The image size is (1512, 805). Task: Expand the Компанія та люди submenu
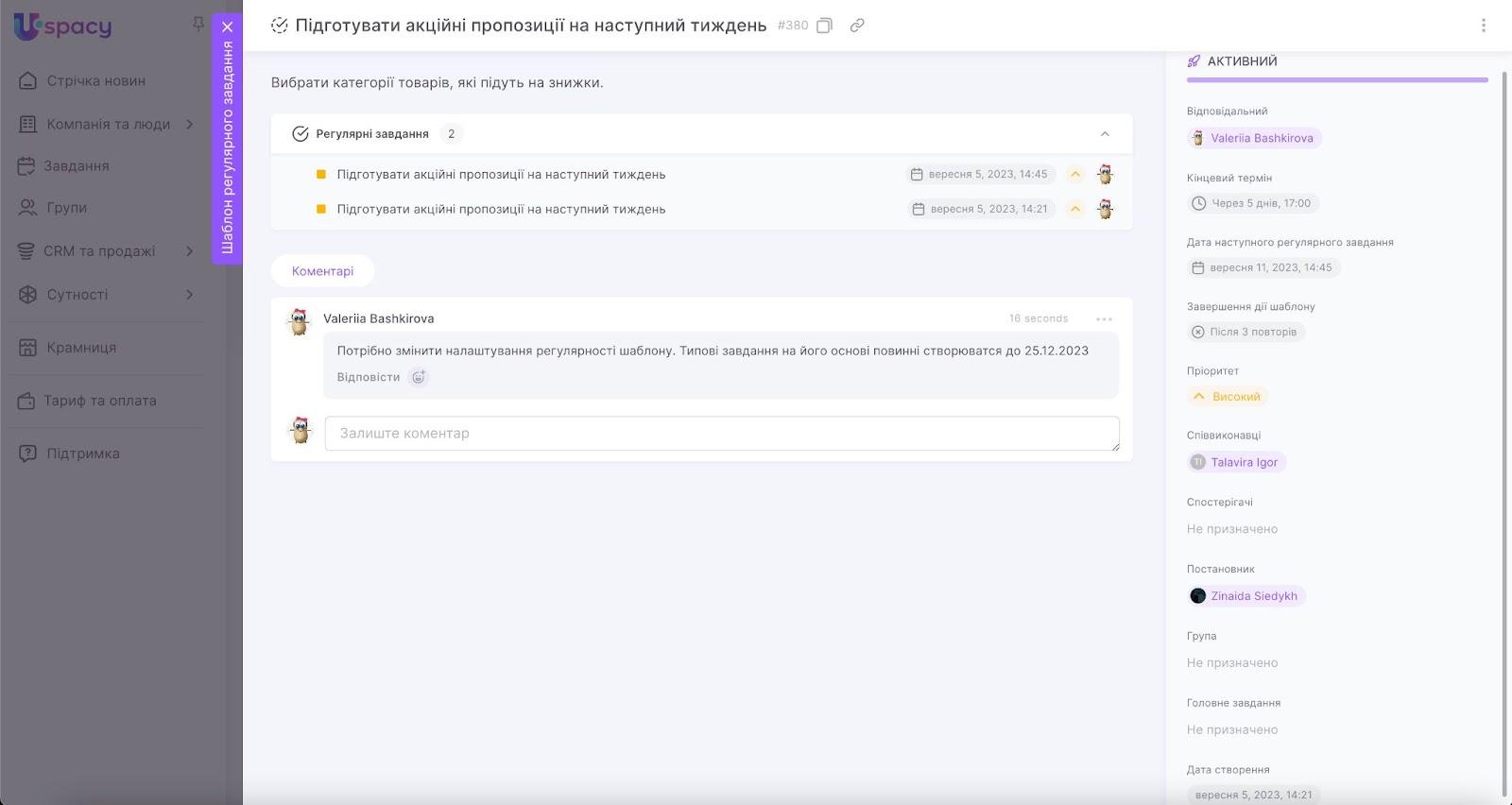pyautogui.click(x=190, y=124)
